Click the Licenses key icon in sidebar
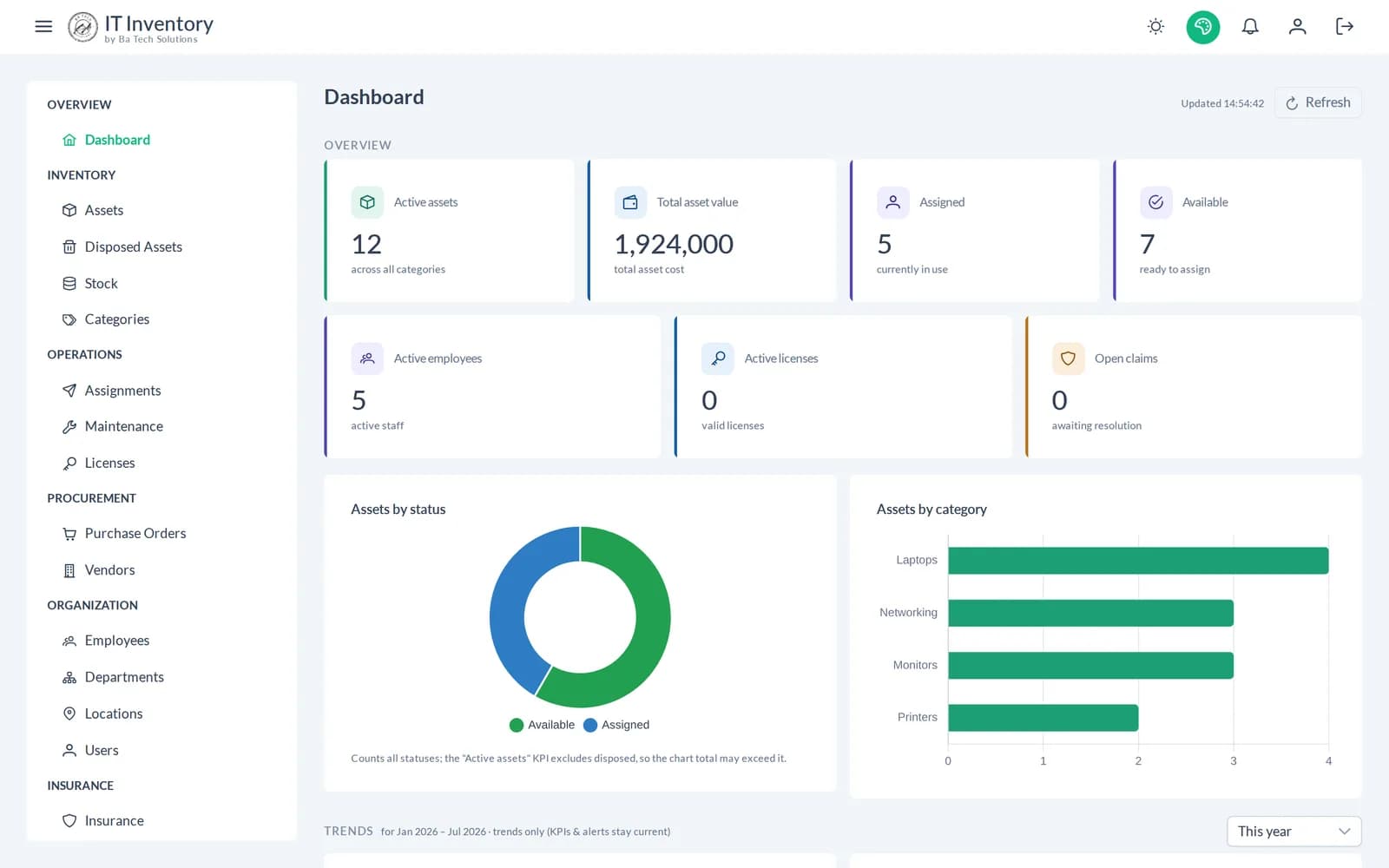This screenshot has height=868, width=1389. [x=69, y=463]
